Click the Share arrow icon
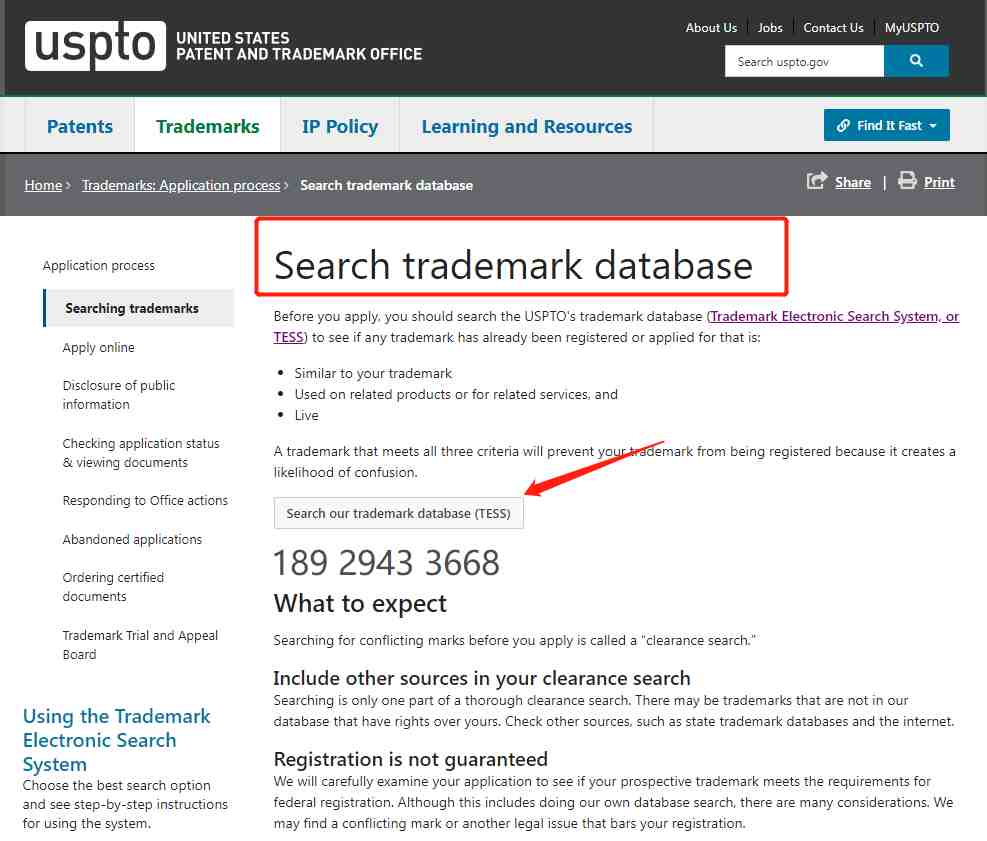Screen dimensions: 987x841 [816, 181]
